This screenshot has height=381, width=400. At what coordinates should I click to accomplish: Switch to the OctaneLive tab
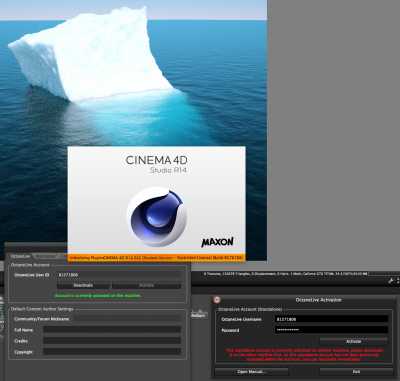[x=20, y=256]
